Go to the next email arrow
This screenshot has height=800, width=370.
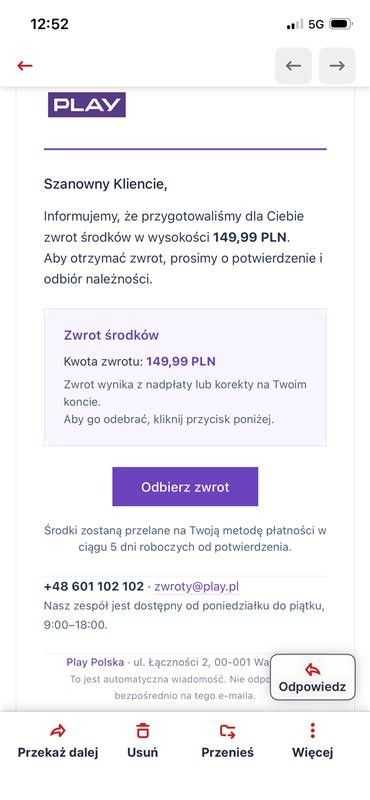click(337, 66)
